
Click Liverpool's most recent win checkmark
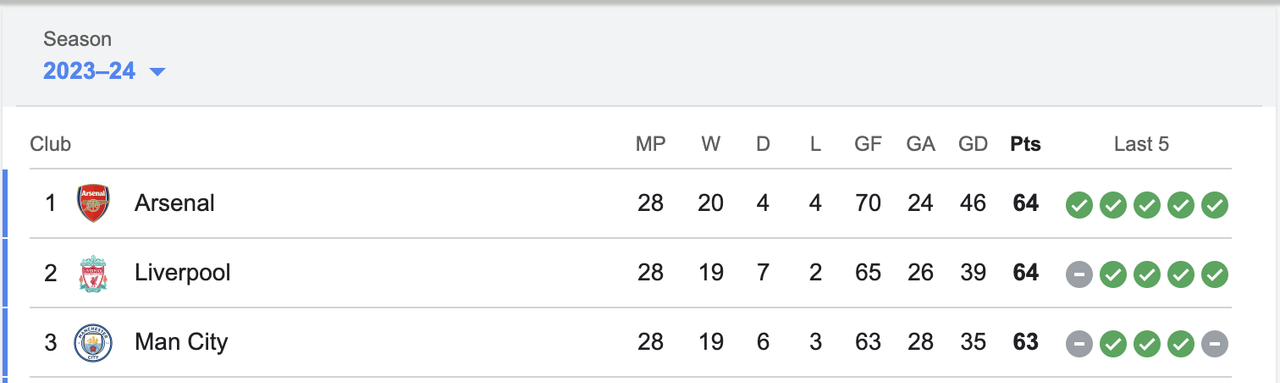coord(1214,274)
